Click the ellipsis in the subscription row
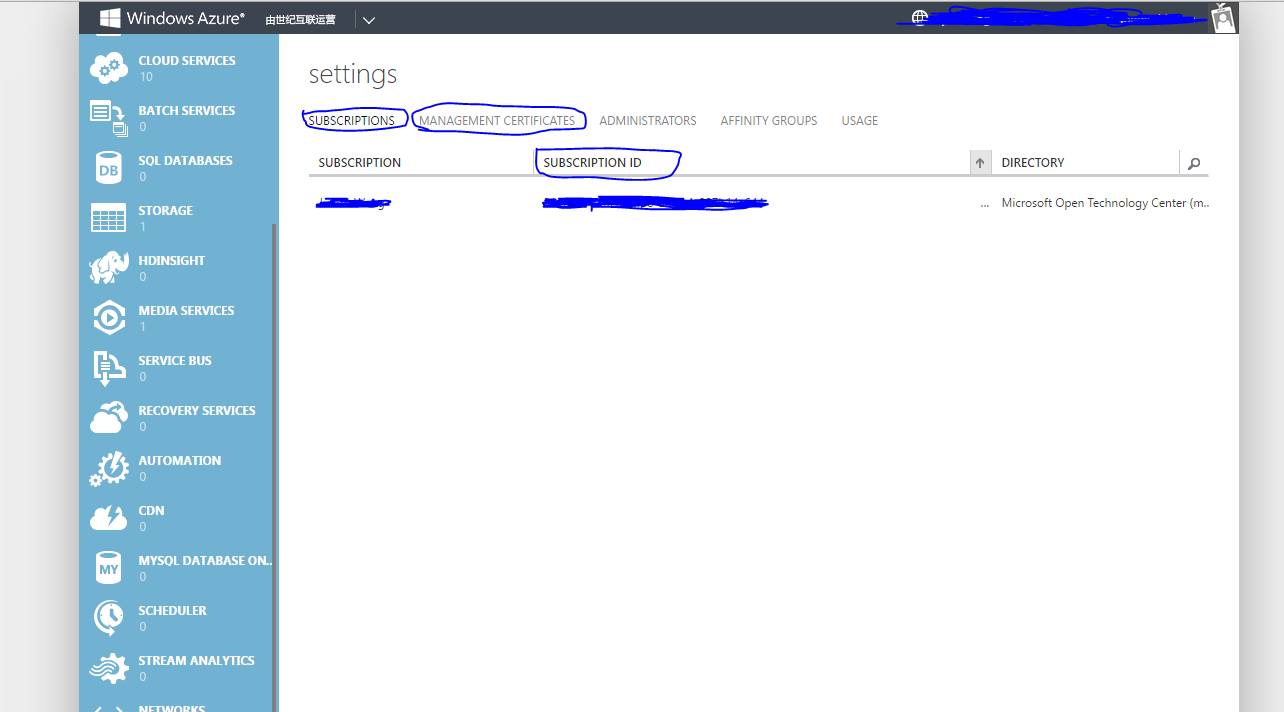 (x=985, y=204)
